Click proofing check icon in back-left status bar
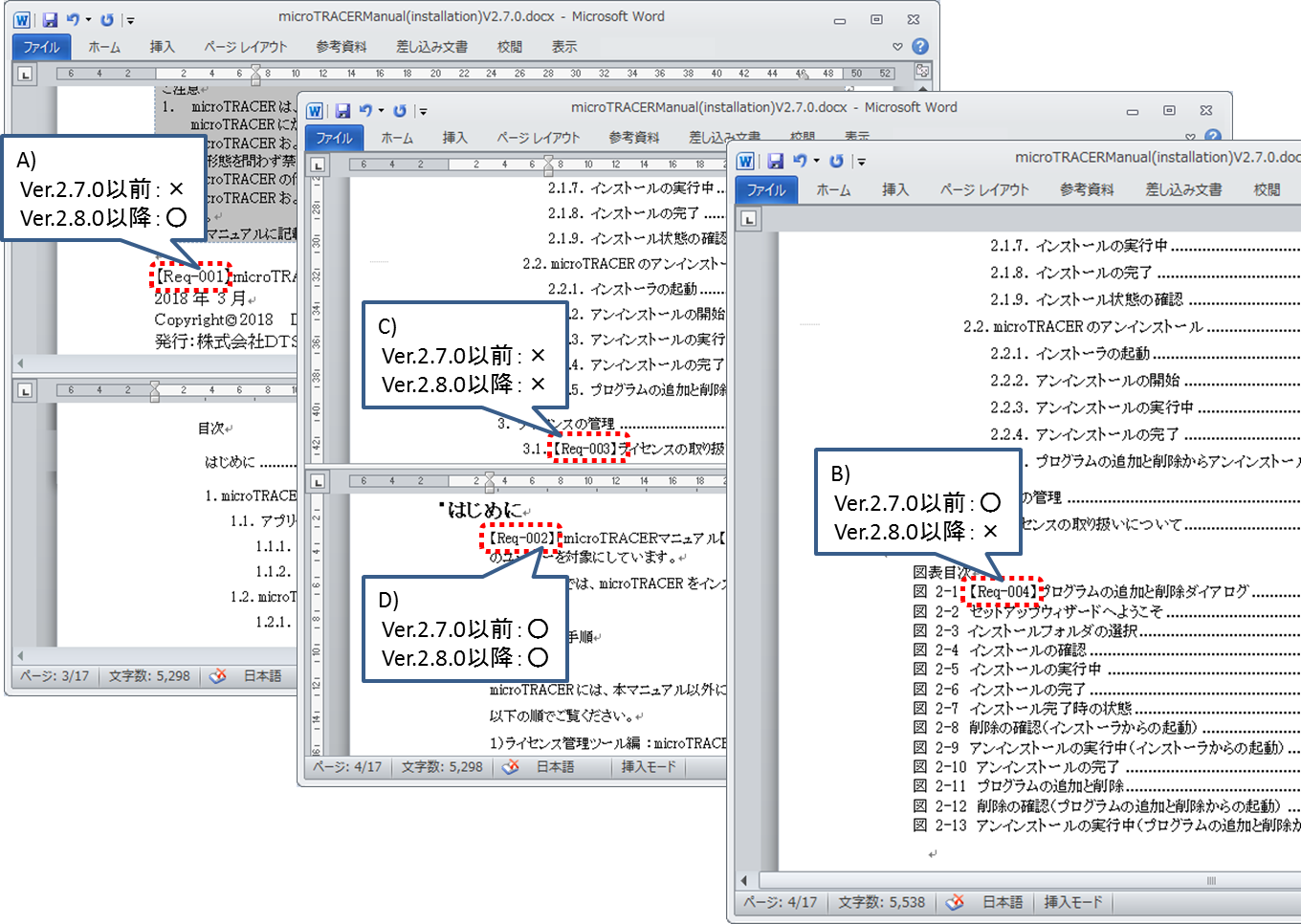 pyautogui.click(x=218, y=675)
